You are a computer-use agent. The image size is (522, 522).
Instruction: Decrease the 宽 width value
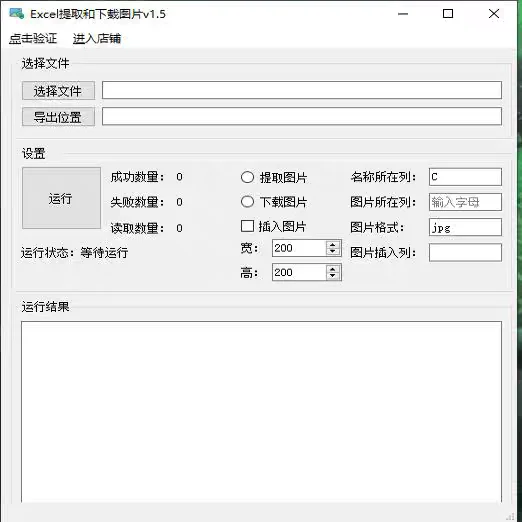click(332, 251)
